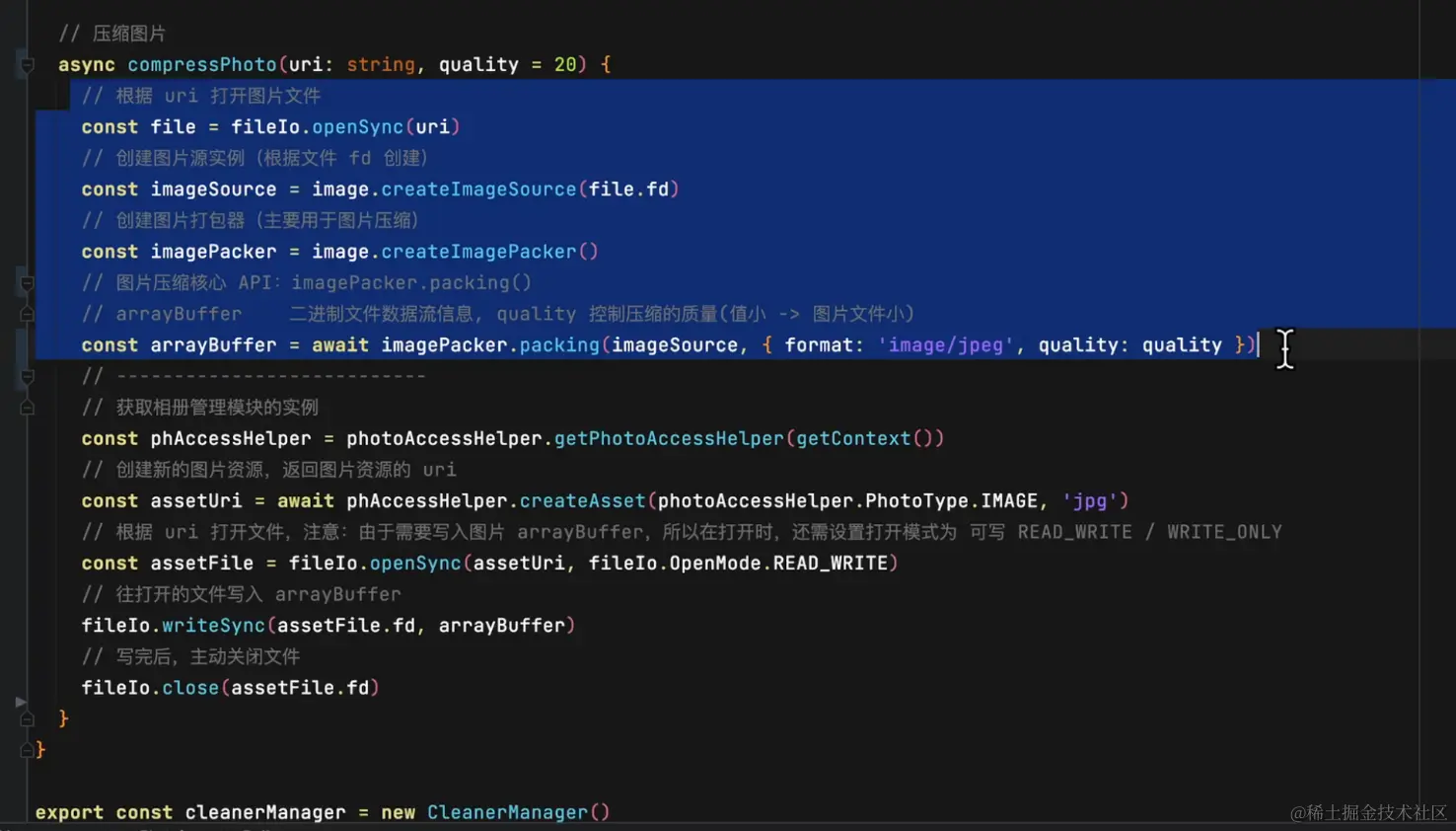Click the 'await' keyword before imagePacker.packing
The image size is (1456, 831).
[340, 345]
